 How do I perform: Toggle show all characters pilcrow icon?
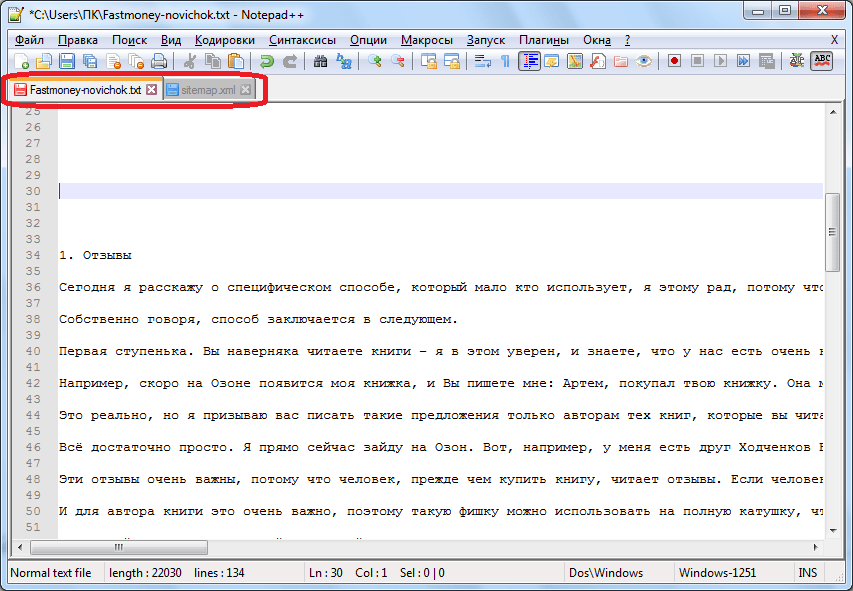505,61
